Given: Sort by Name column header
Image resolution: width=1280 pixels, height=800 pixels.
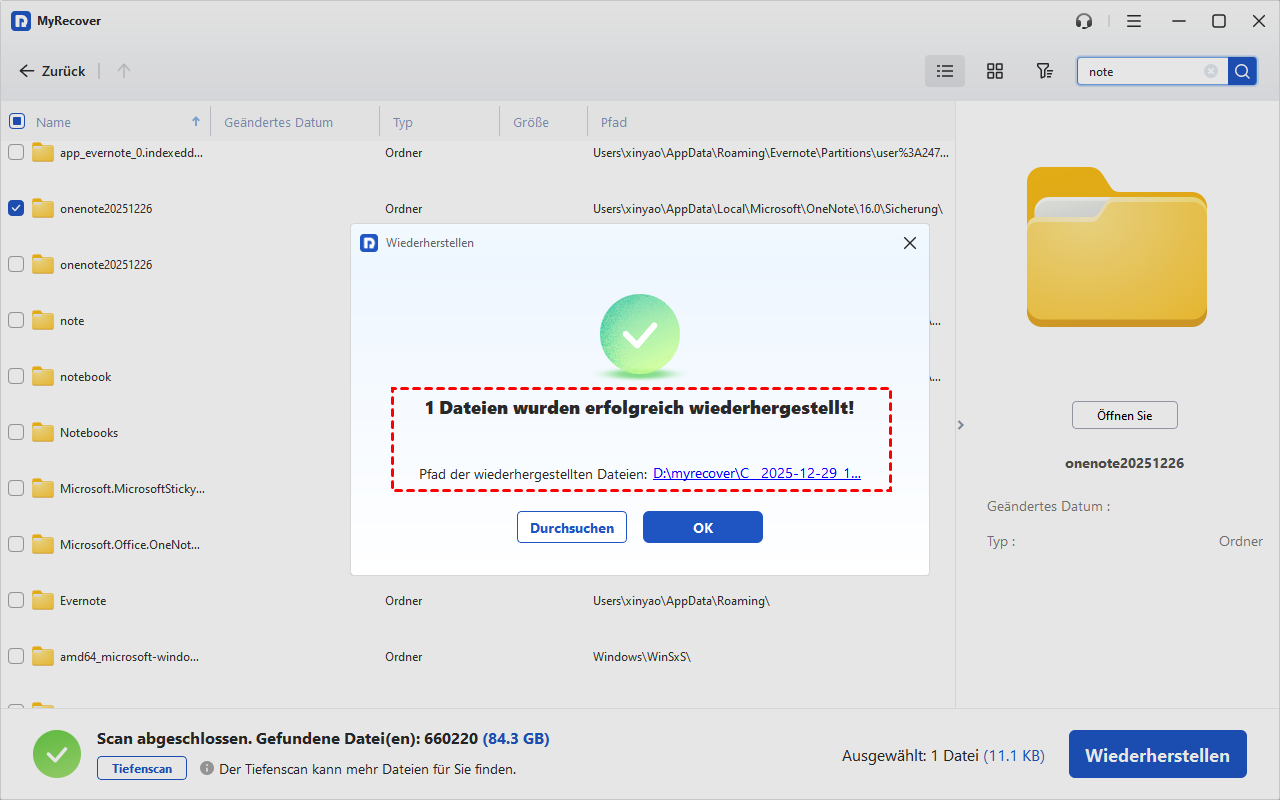Looking at the screenshot, I should 54,122.
